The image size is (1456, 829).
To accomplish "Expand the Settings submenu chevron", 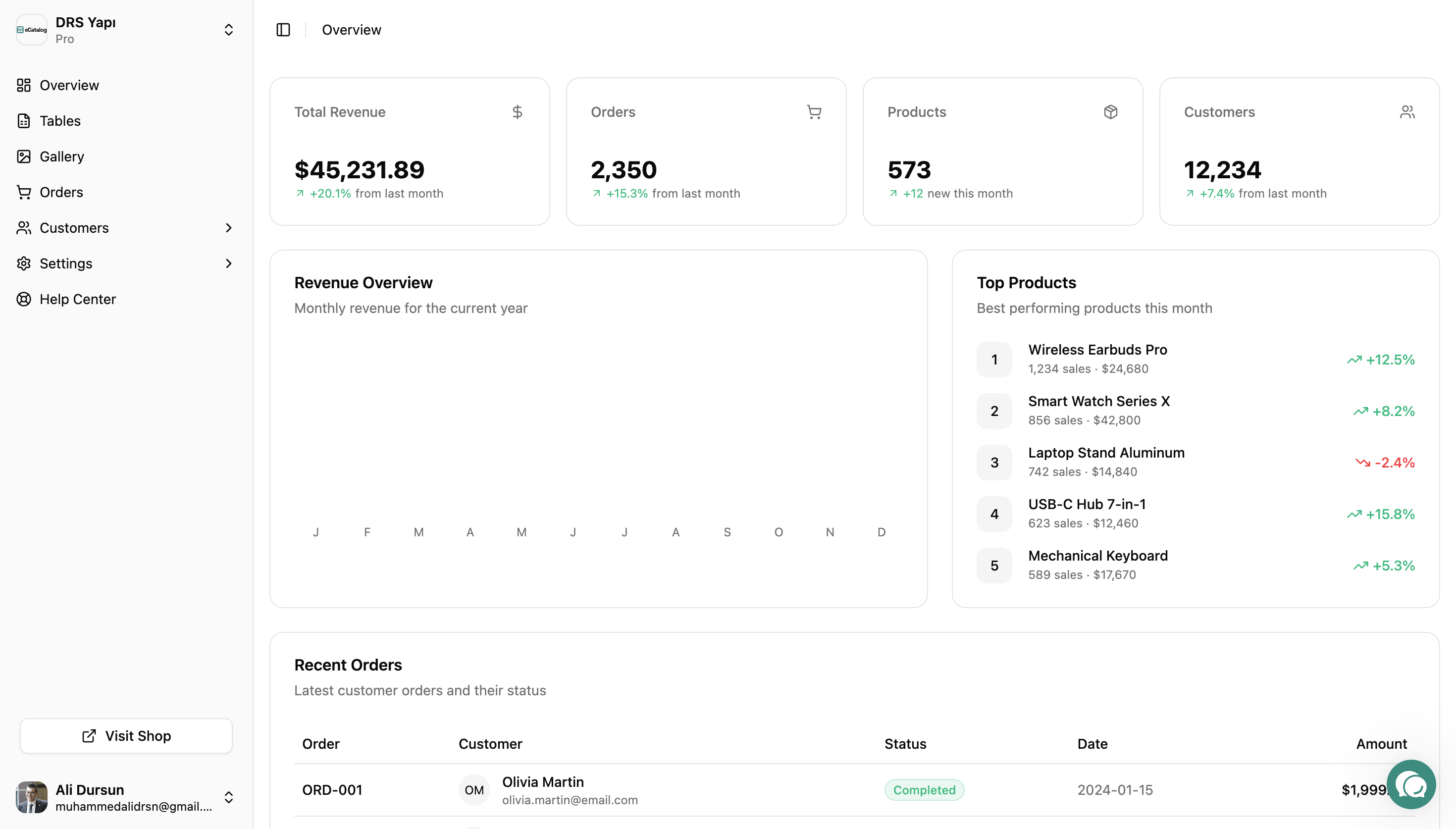I will pyautogui.click(x=228, y=263).
